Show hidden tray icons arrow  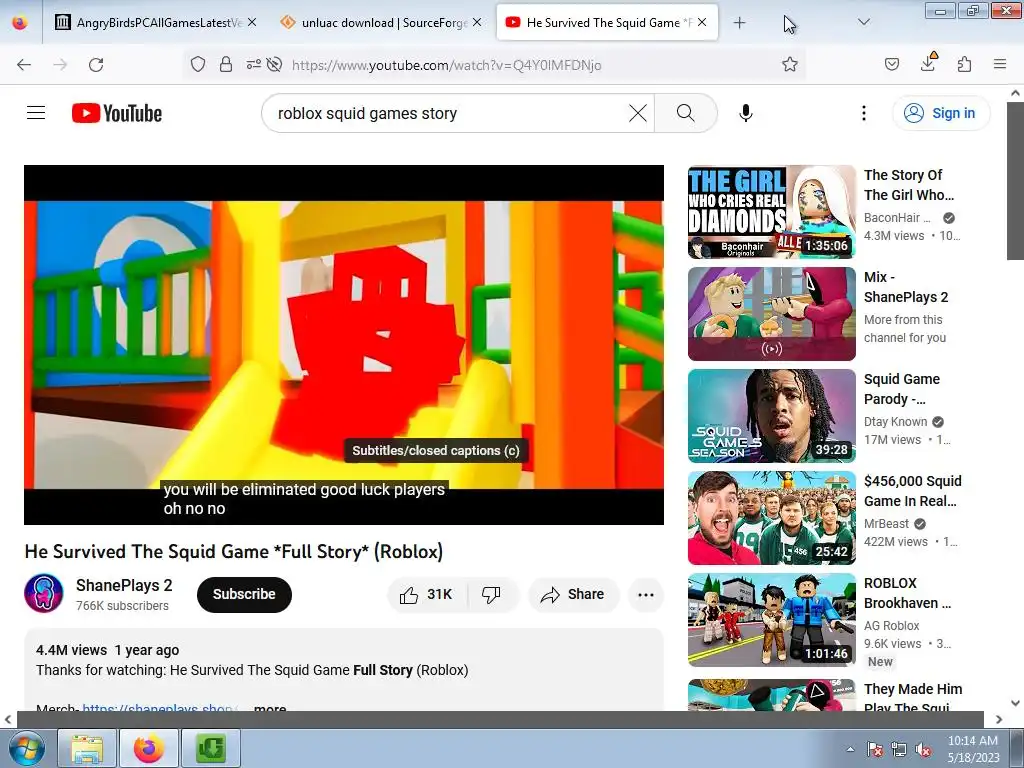pos(850,749)
